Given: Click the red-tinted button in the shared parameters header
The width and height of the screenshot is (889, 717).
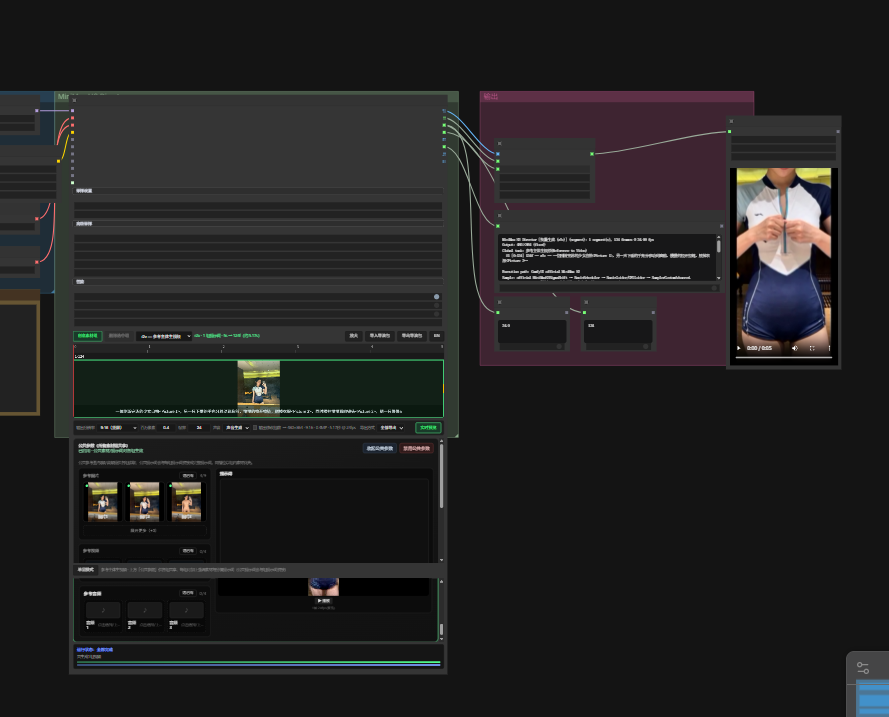Looking at the screenshot, I should pos(417,448).
